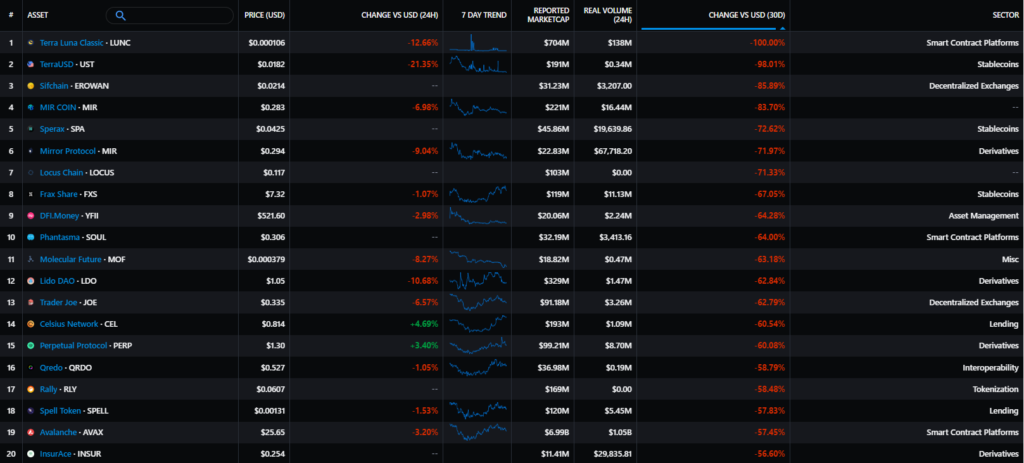Click the $521.60 price for DFI.Money

(x=271, y=216)
